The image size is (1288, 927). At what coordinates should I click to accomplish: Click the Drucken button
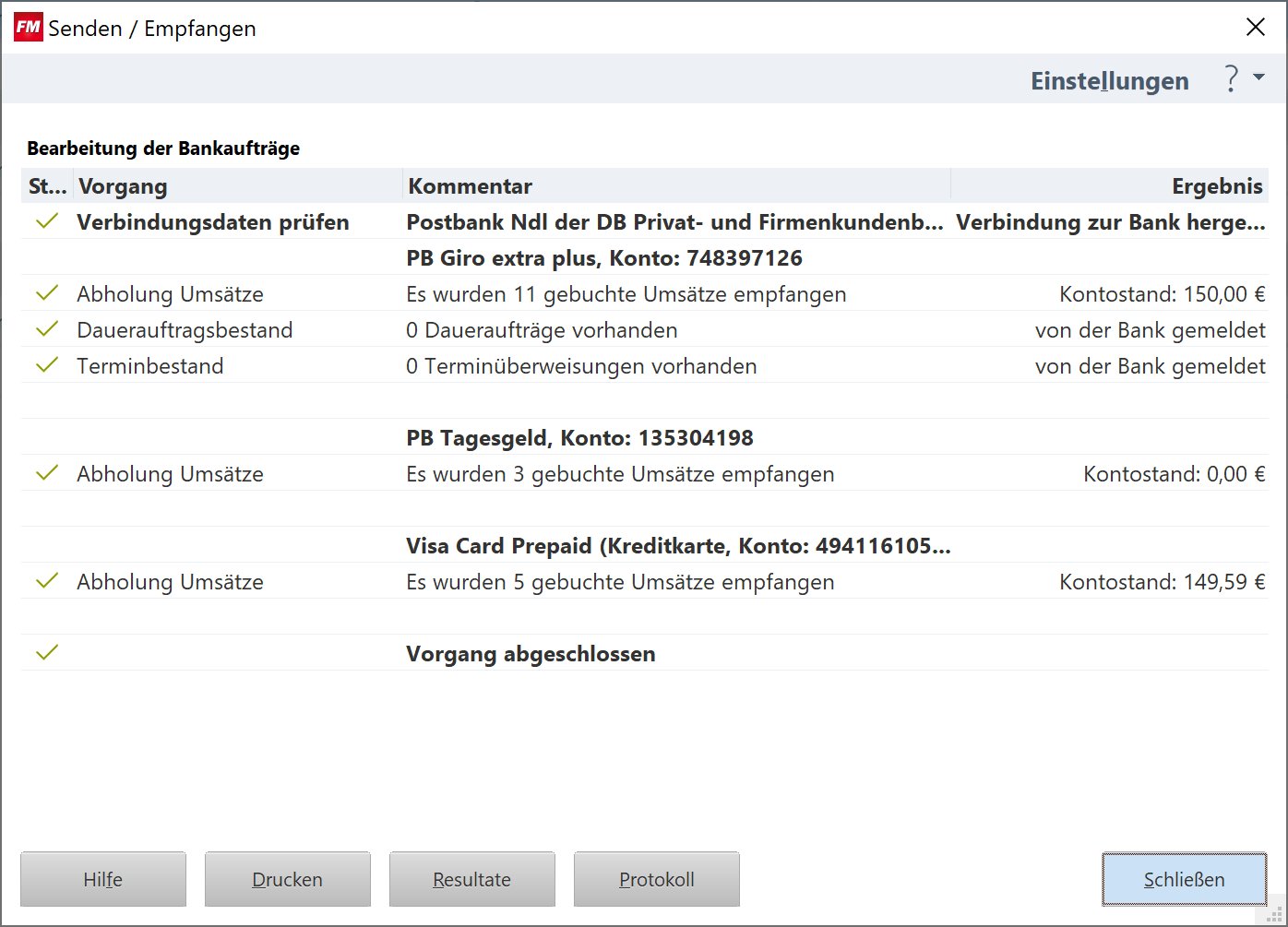coord(288,879)
